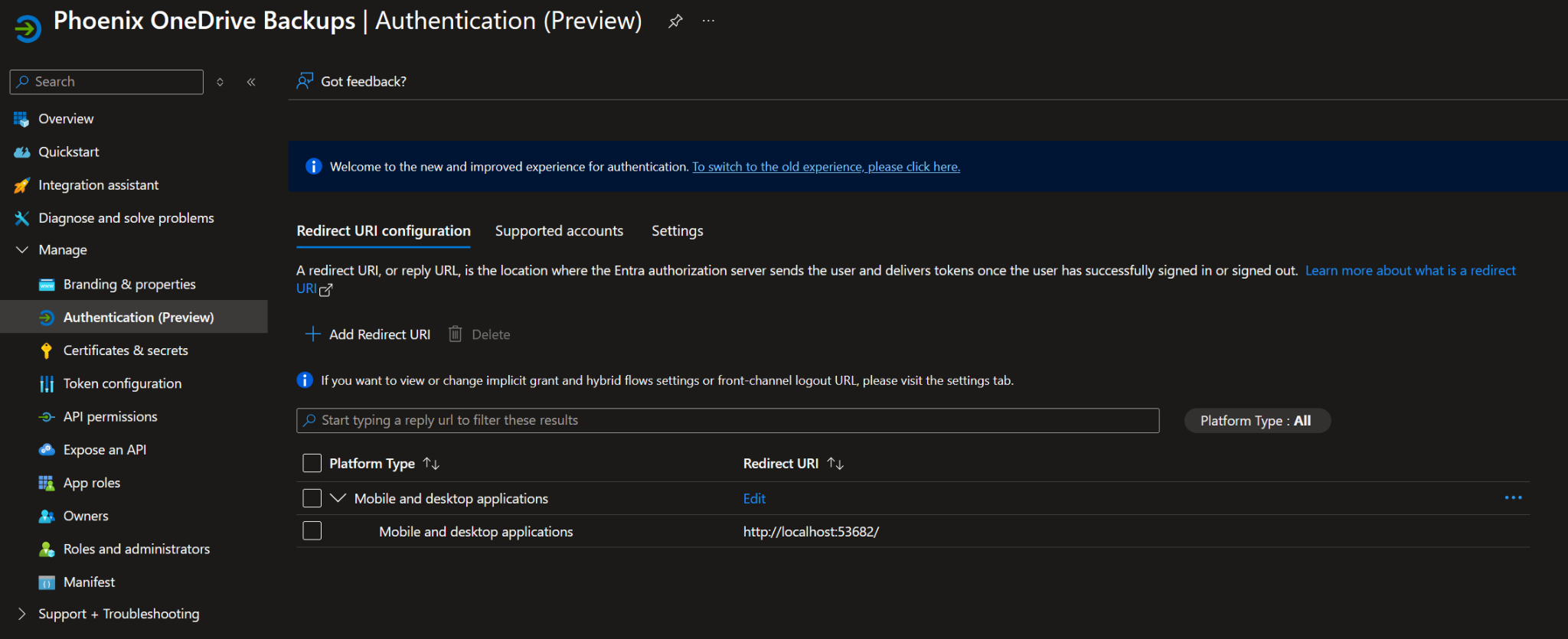Click the plus icon for Add Redirect URI
The width and height of the screenshot is (1568, 639).
click(x=312, y=334)
